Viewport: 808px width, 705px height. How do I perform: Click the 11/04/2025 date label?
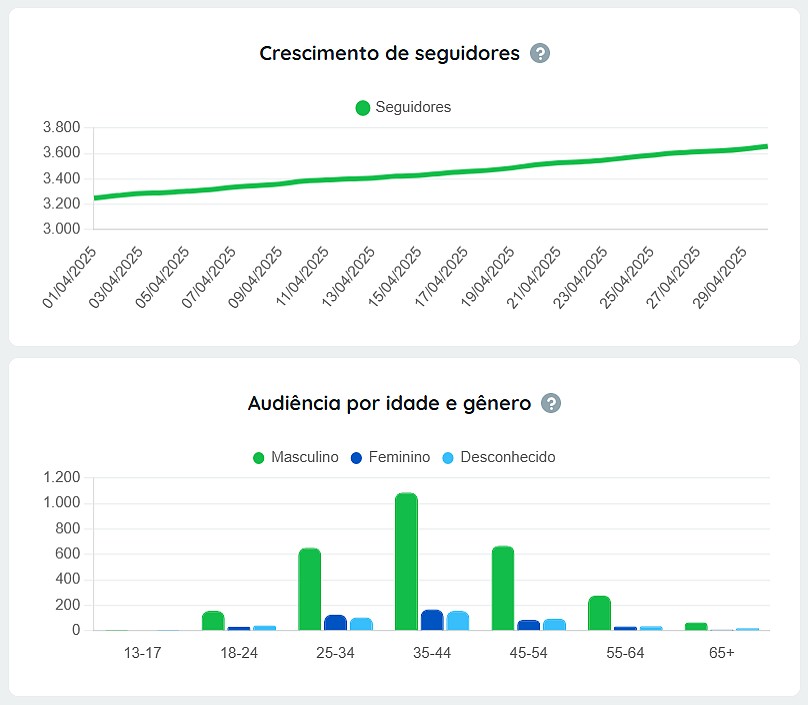tap(302, 277)
